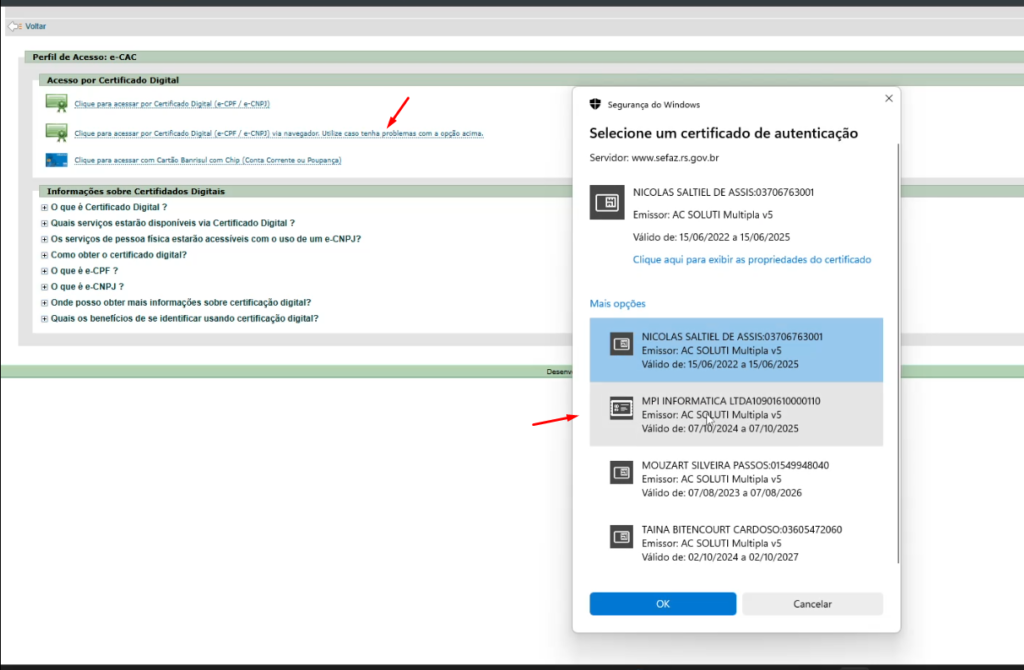Screen dimensions: 1024x670
Task: Click the TAINA BITENCOURT CARDOSO certificate icon
Action: (x=622, y=536)
